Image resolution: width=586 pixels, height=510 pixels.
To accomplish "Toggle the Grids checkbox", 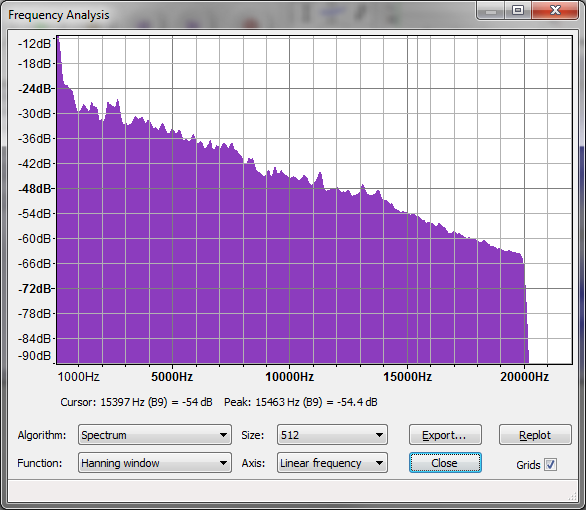I will coord(550,464).
